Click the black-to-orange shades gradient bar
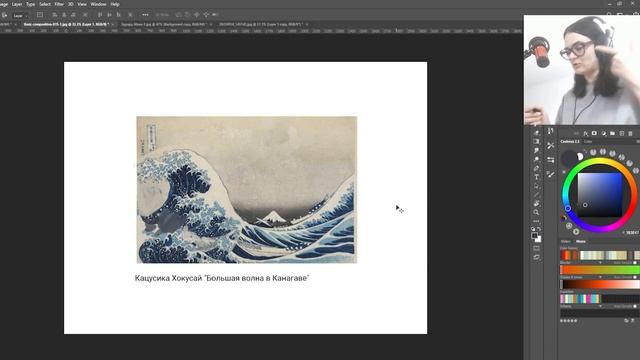Image resolution: width=640 pixels, height=360 pixels. coord(600,284)
